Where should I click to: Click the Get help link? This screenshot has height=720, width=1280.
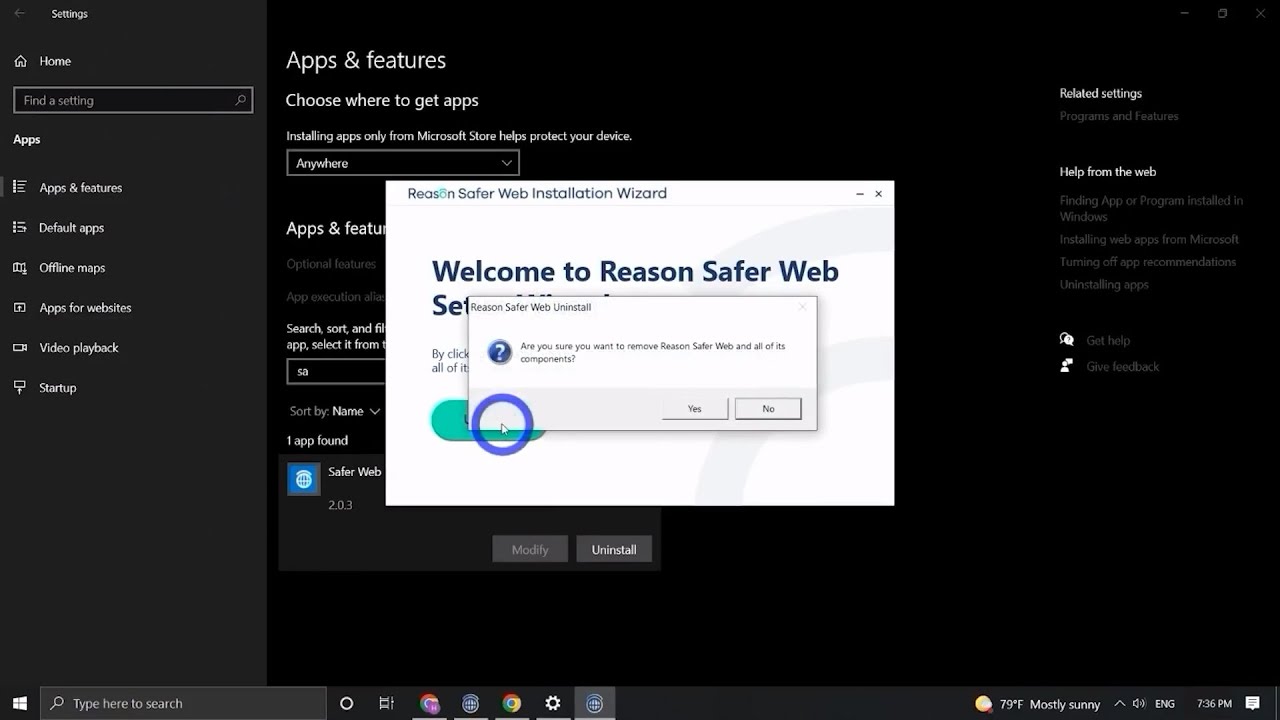click(1108, 341)
